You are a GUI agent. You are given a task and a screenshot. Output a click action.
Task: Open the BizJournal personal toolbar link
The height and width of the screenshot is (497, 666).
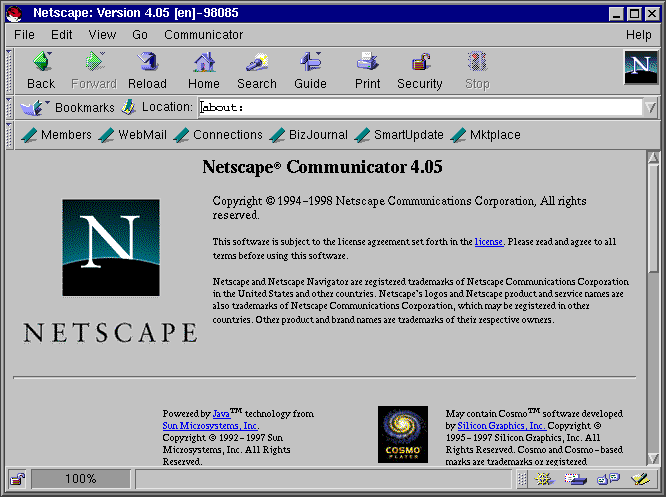pos(309,135)
